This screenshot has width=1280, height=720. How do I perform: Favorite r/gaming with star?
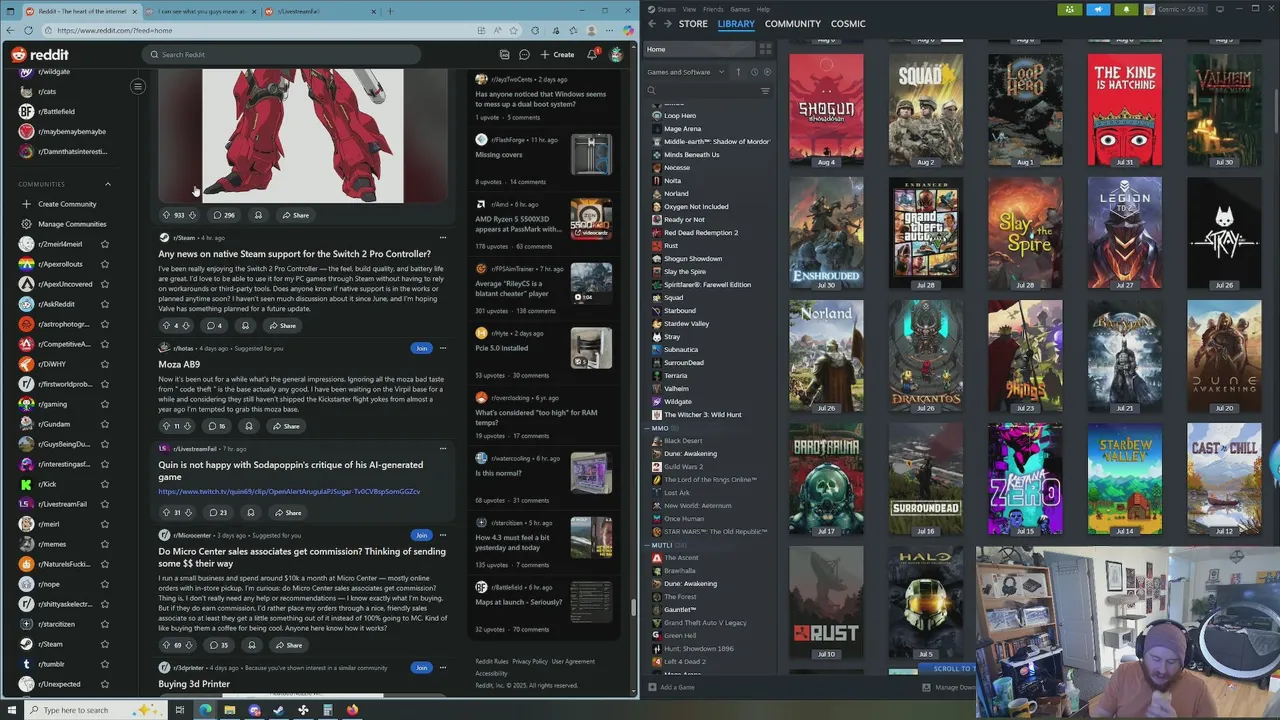[x=104, y=404]
